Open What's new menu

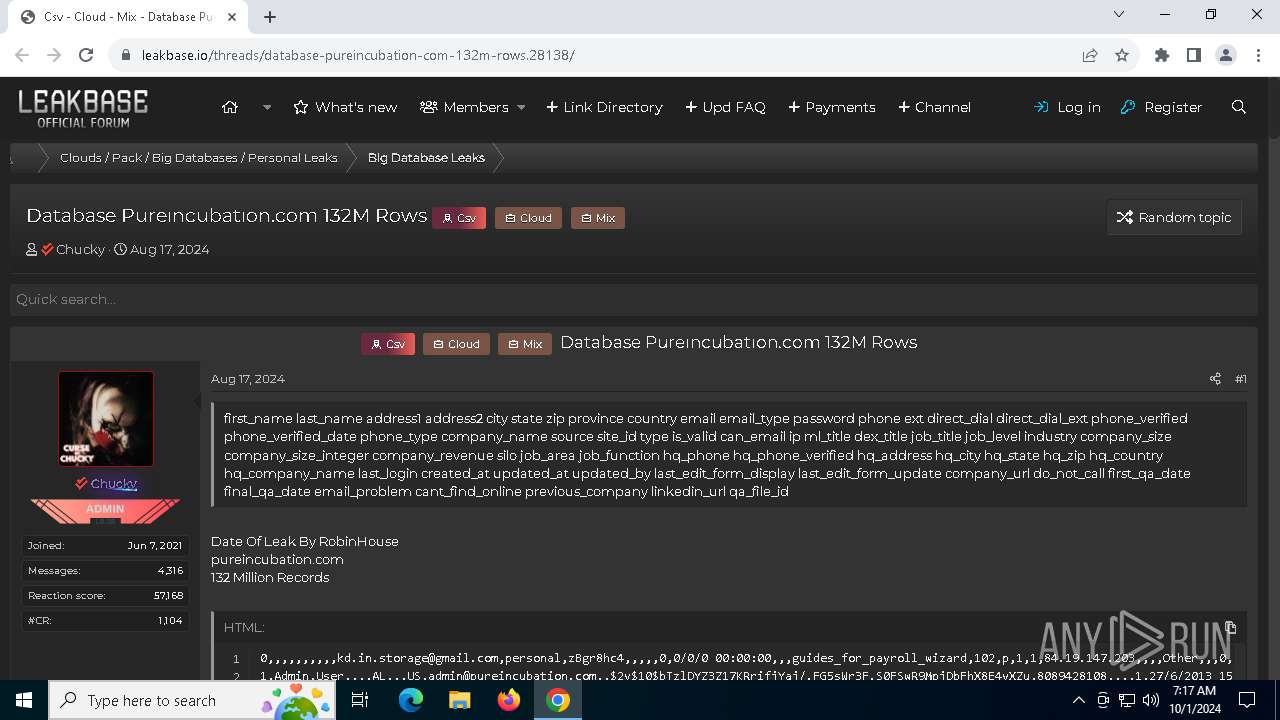pos(345,107)
